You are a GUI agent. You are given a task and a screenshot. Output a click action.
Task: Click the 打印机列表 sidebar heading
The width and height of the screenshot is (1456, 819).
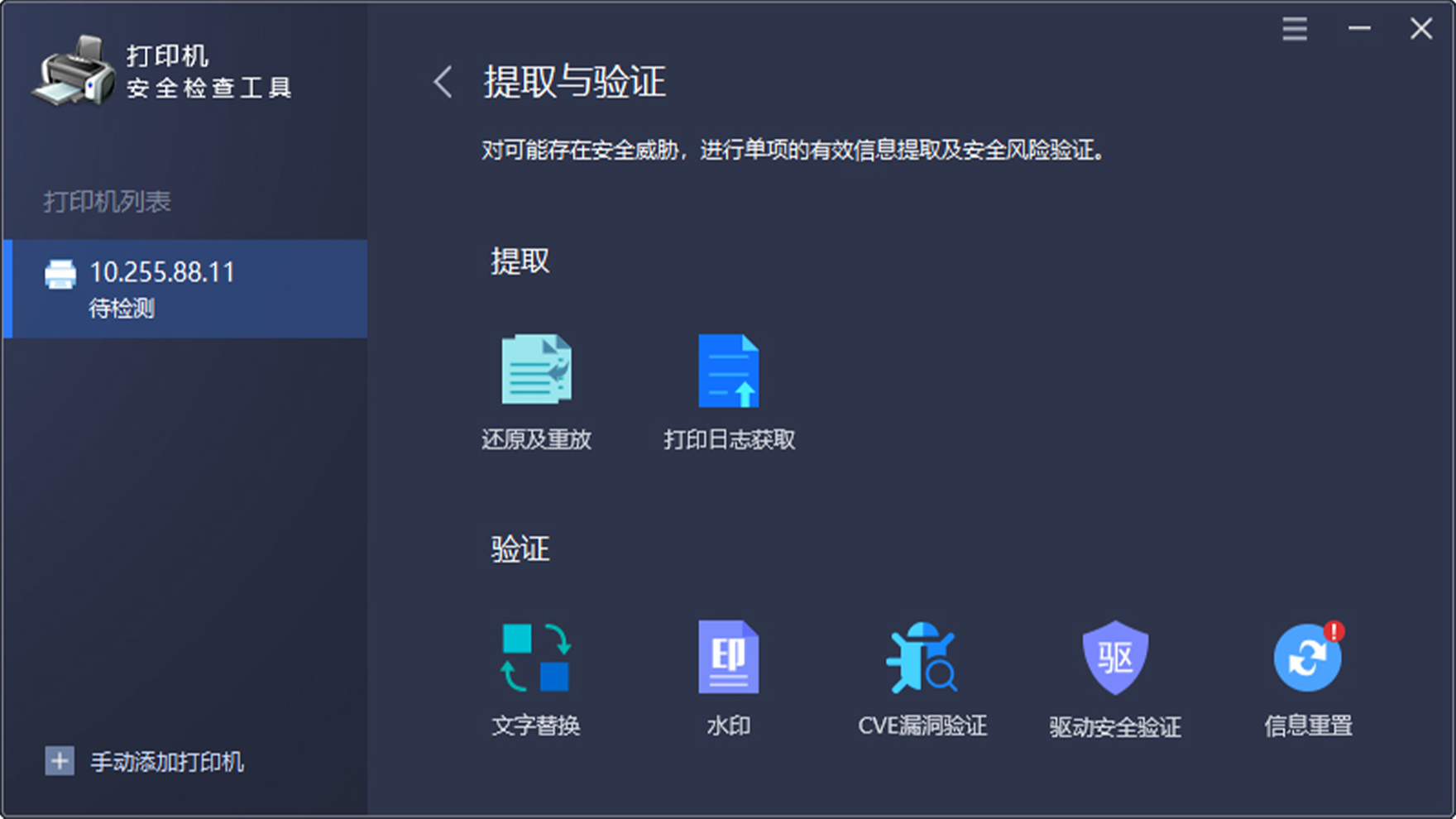[107, 201]
